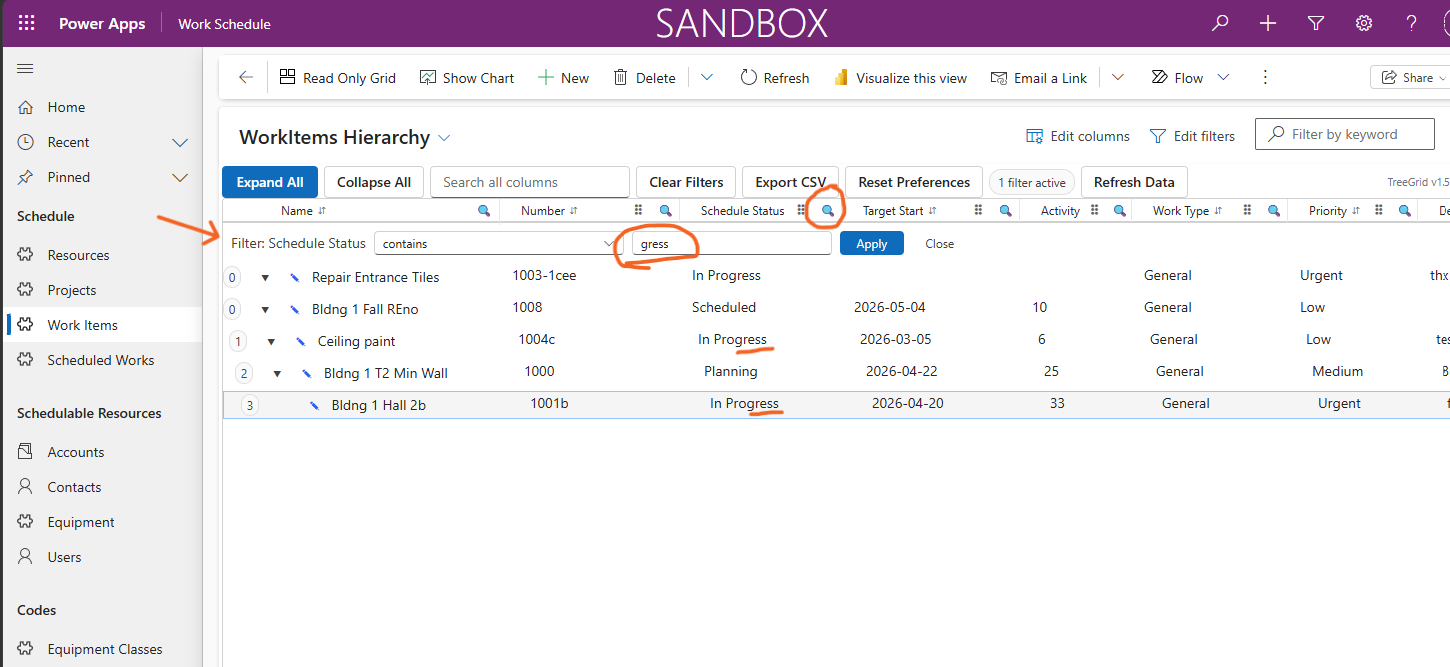1450x667 pixels.
Task: Click Apply in the filter row
Action: 872,243
